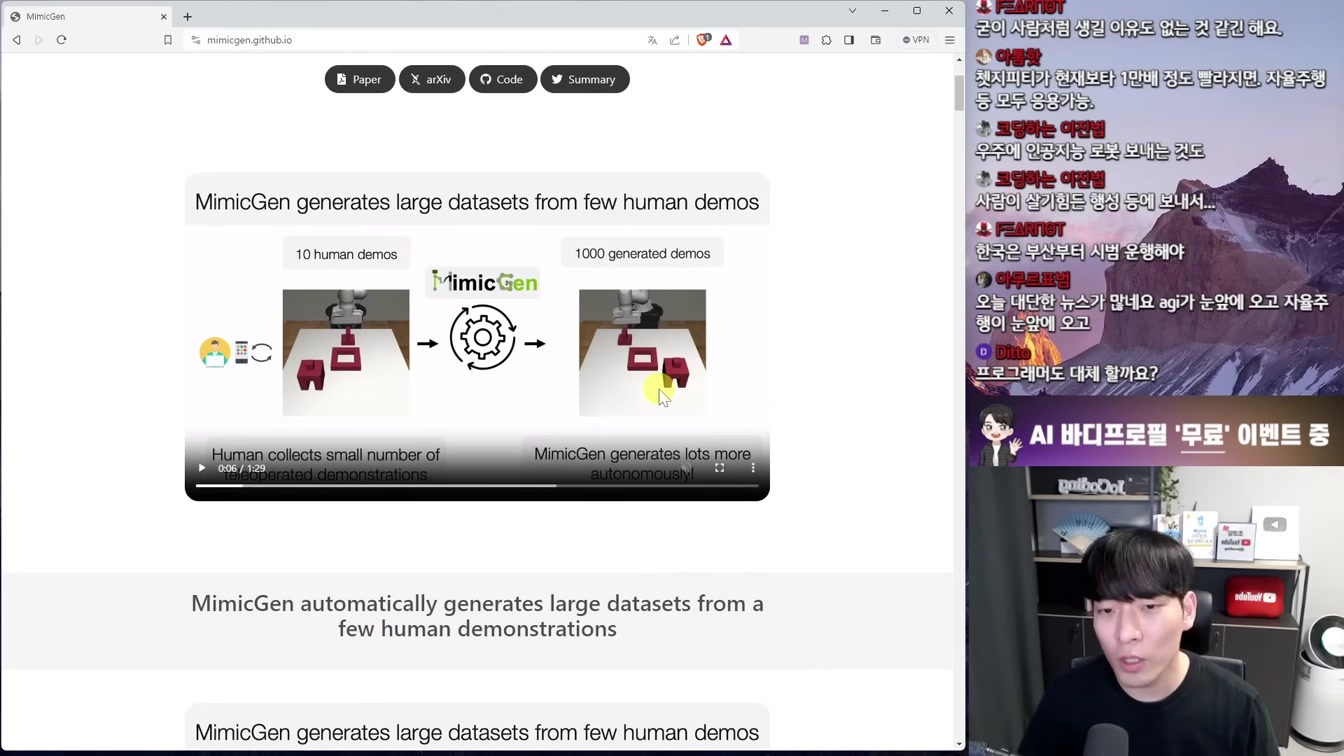Click chat message '한국은 부산부터 시범 운행해야'

pyautogui.click(x=1079, y=252)
